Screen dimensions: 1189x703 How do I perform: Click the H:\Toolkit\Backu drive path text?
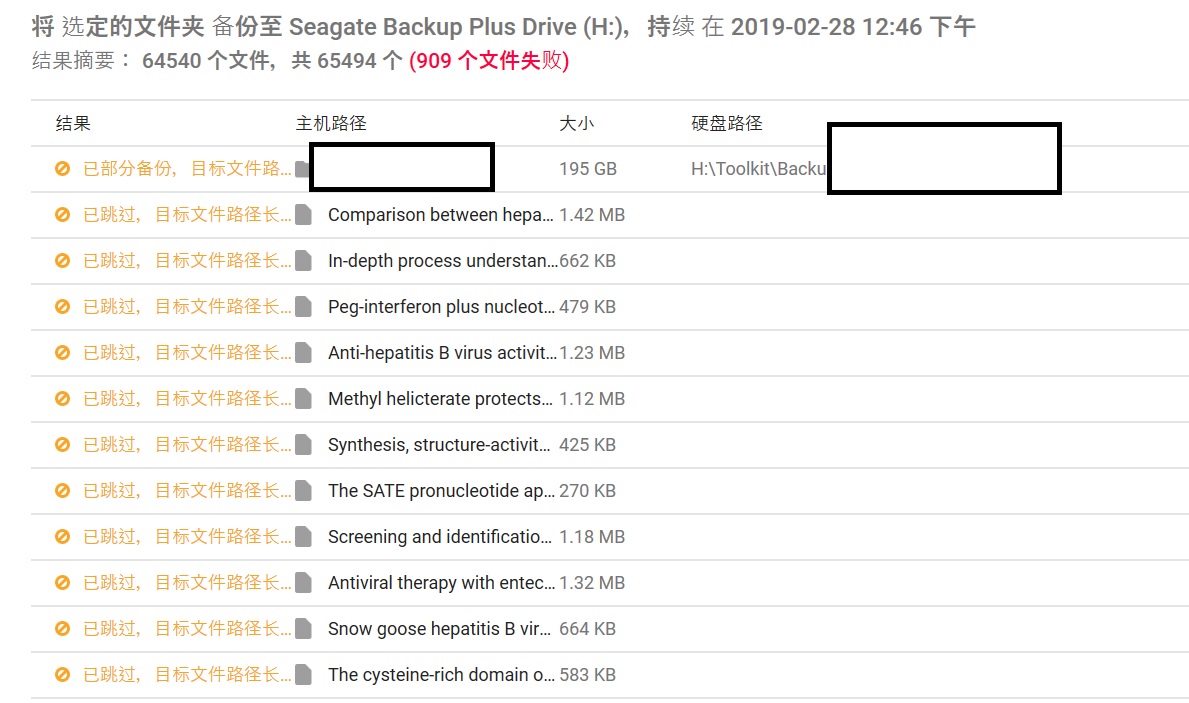pyautogui.click(x=758, y=169)
